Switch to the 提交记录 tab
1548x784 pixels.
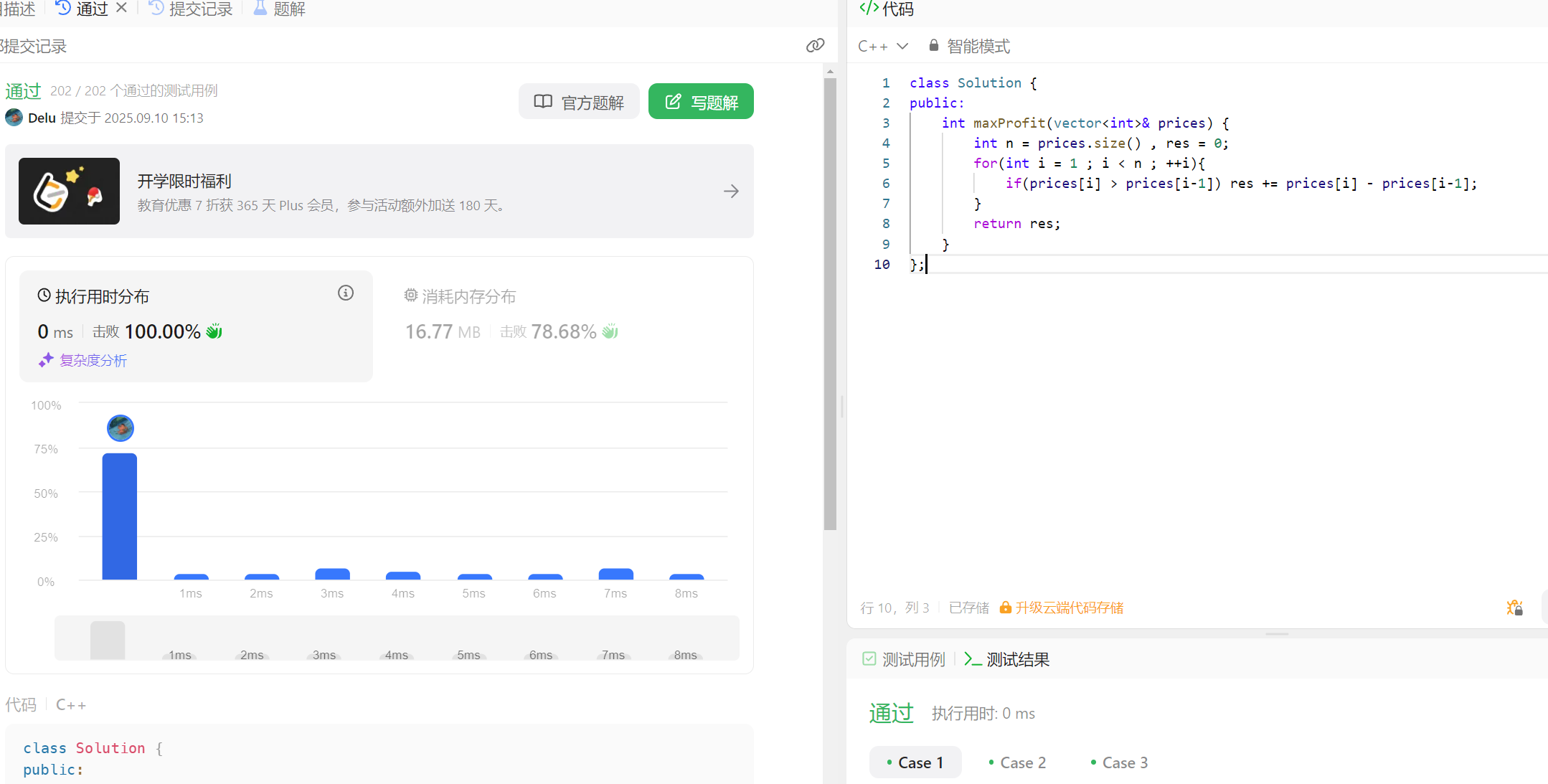tap(191, 9)
